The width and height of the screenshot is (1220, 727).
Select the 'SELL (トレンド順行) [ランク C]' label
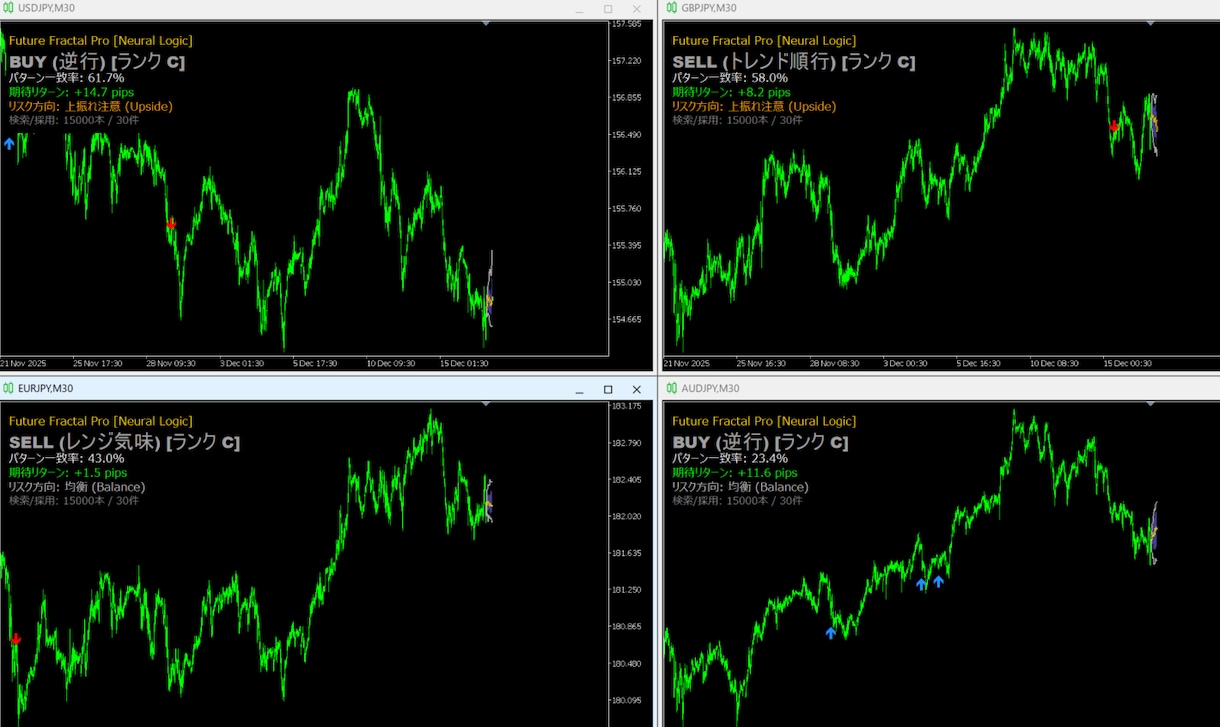(x=794, y=62)
